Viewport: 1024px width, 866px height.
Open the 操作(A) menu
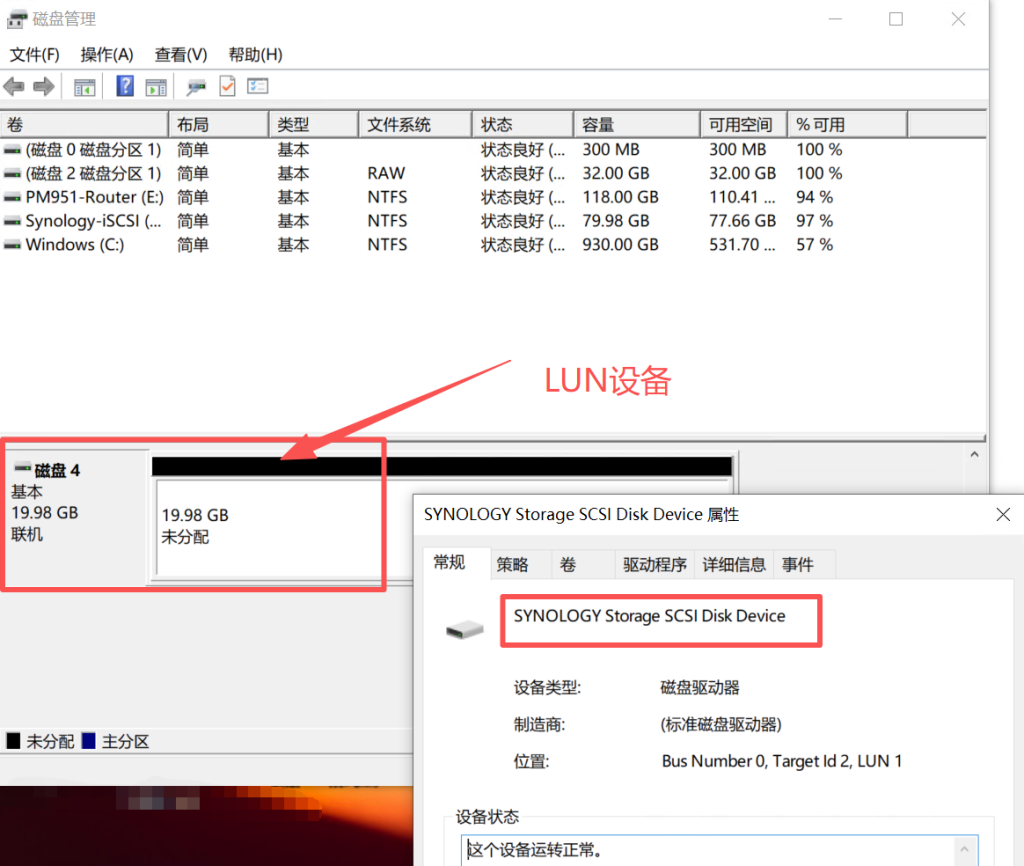pos(107,55)
